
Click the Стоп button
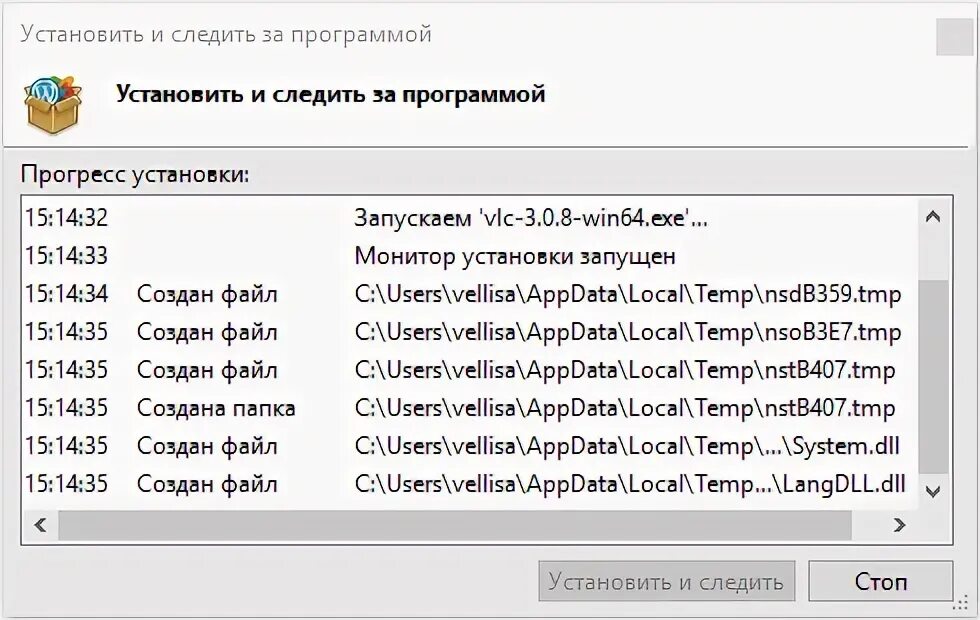coord(880,581)
